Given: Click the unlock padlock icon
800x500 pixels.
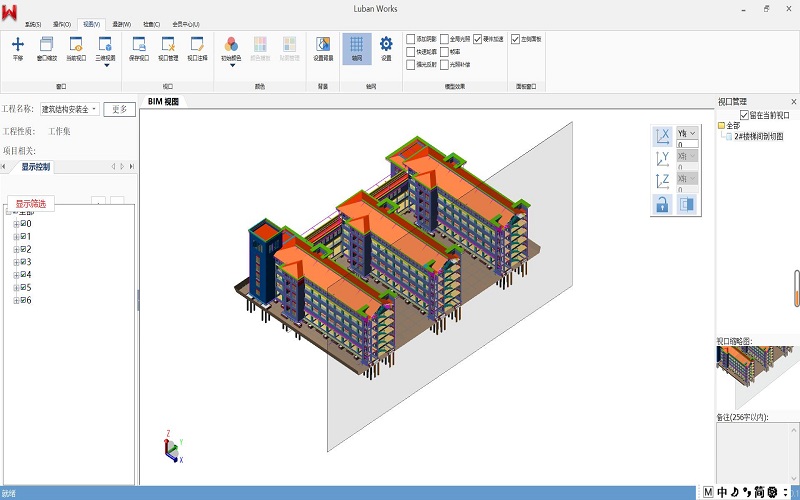Looking at the screenshot, I should tap(662, 205).
